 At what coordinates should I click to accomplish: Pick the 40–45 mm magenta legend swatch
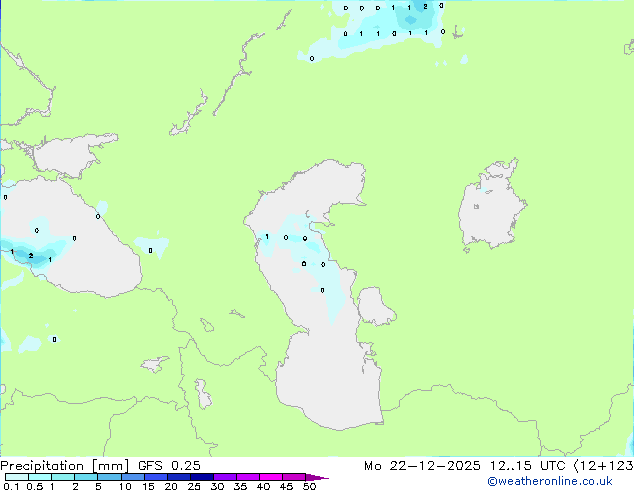(x=271, y=477)
